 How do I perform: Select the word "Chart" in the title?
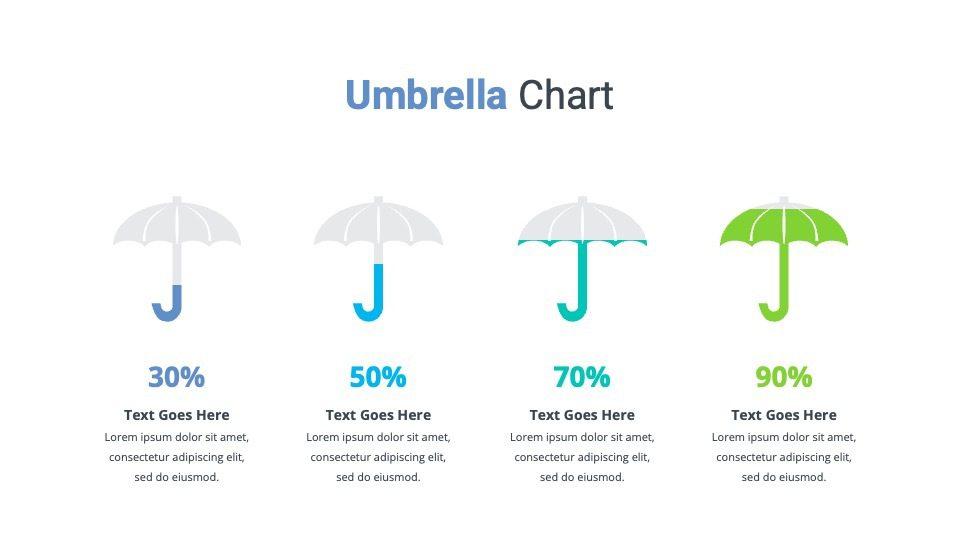click(x=565, y=96)
